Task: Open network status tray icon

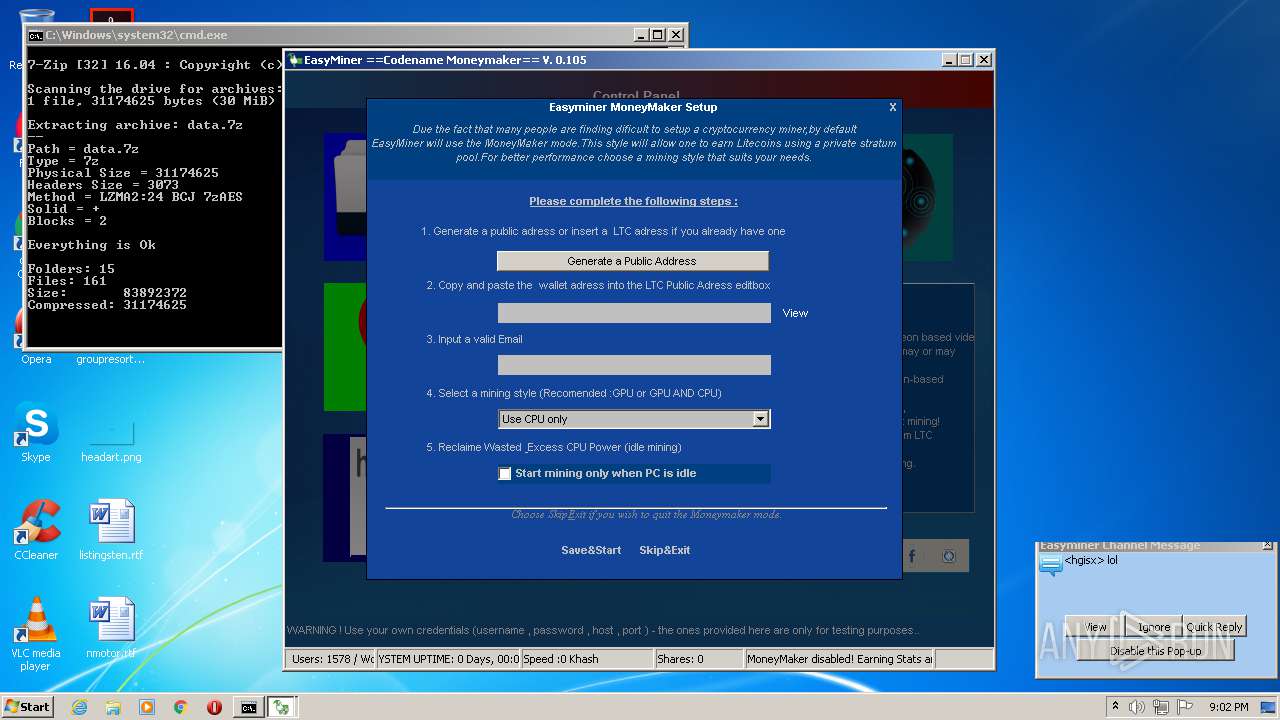Action: (x=1160, y=707)
